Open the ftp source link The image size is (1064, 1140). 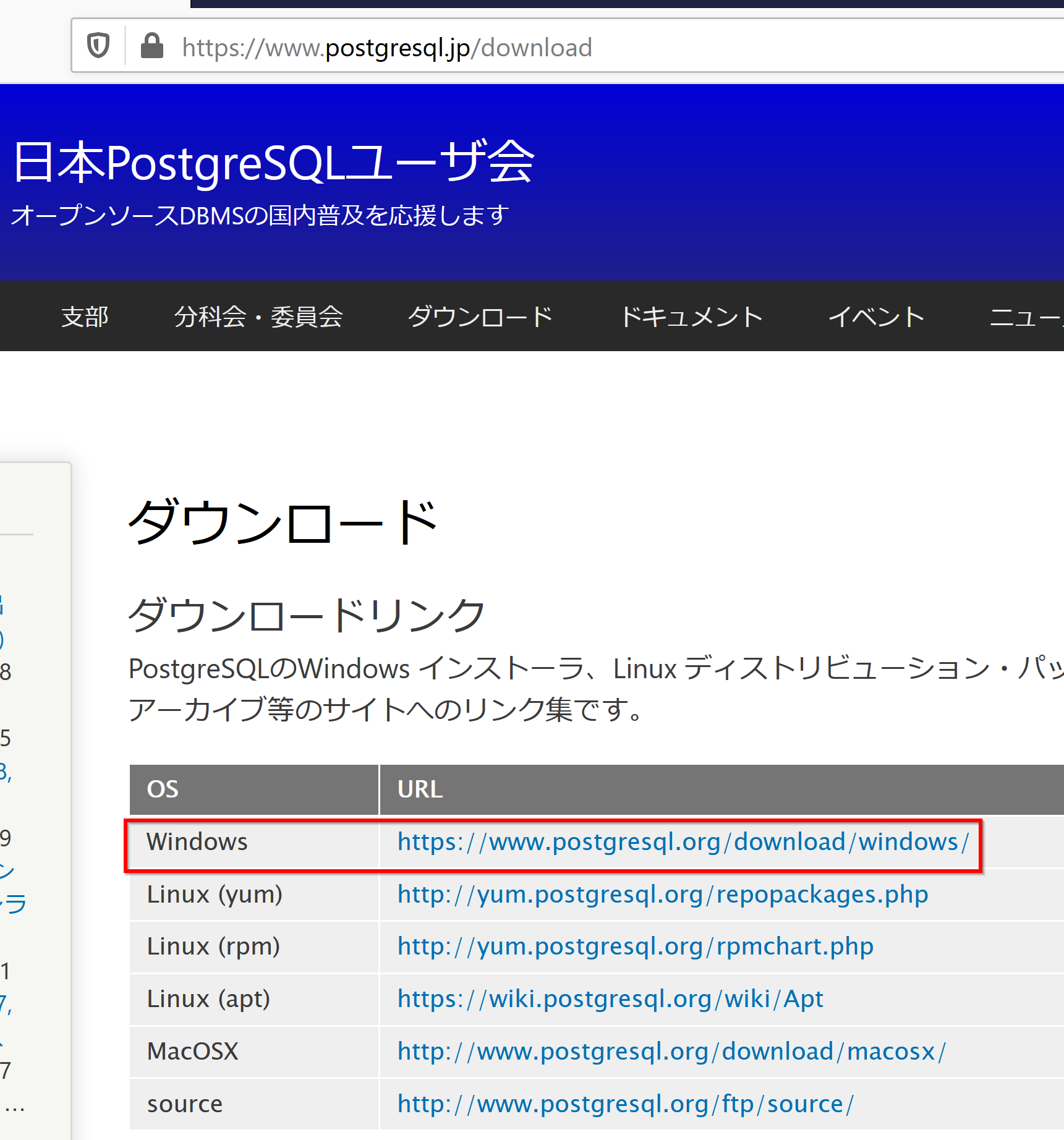[626, 1104]
